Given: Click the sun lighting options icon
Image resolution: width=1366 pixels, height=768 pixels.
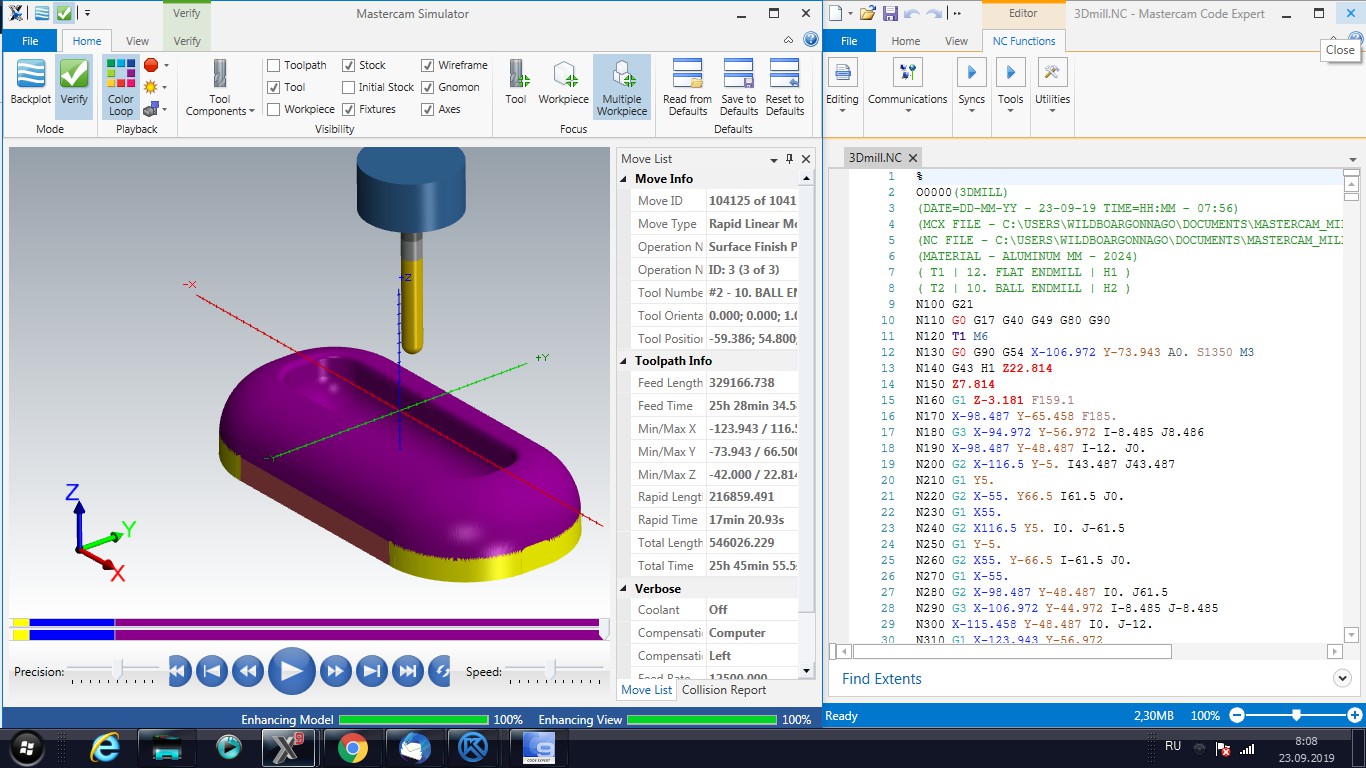Looking at the screenshot, I should coord(151,87).
